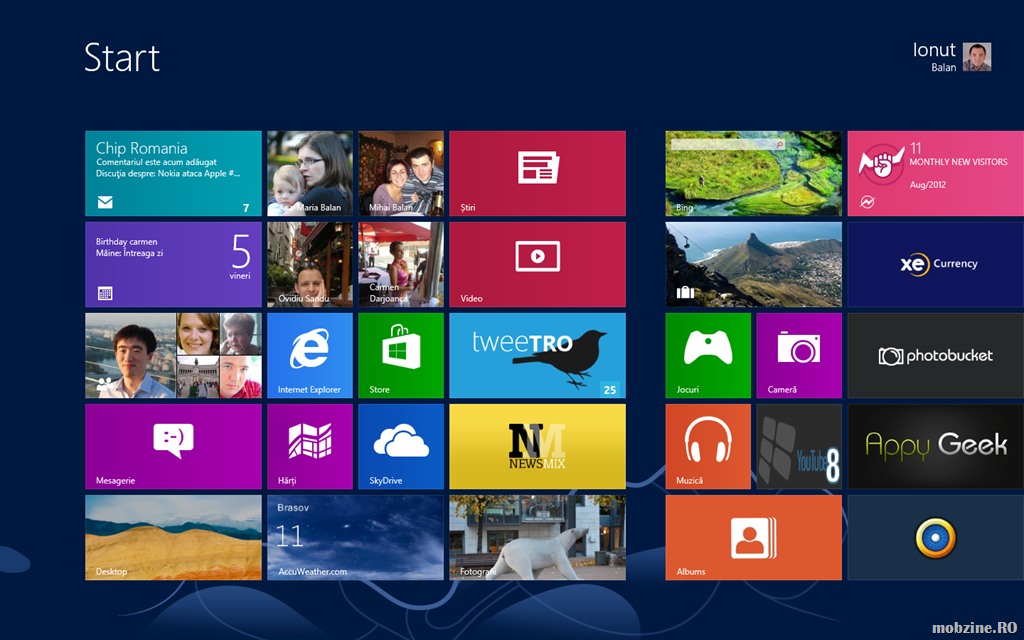Open the Știri news tile
Viewport: 1024px width, 640px height.
[537, 173]
